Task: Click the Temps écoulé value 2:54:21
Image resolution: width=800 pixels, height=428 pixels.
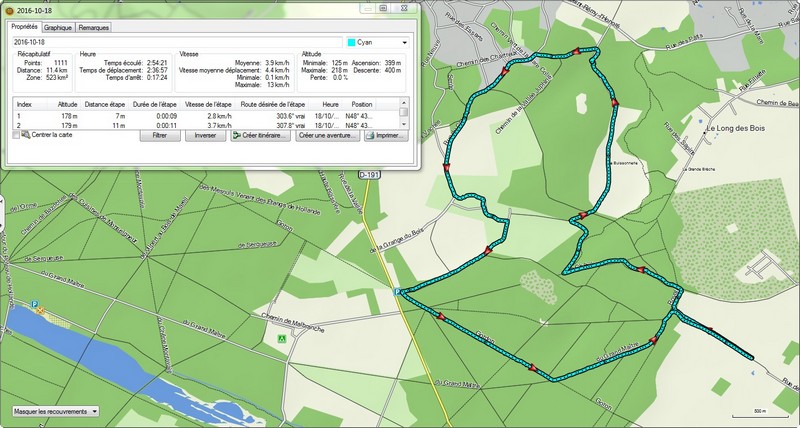Action: [157, 63]
